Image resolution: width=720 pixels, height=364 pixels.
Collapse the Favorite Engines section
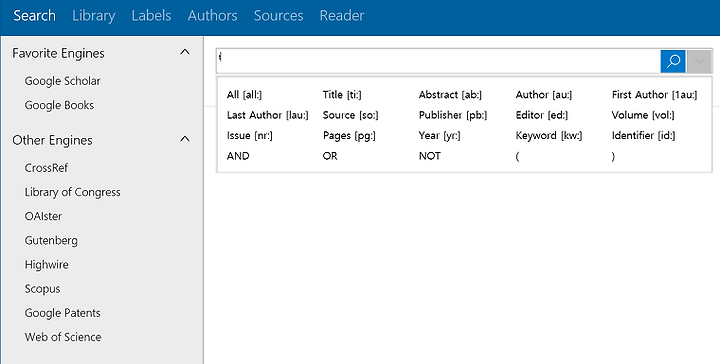point(185,52)
